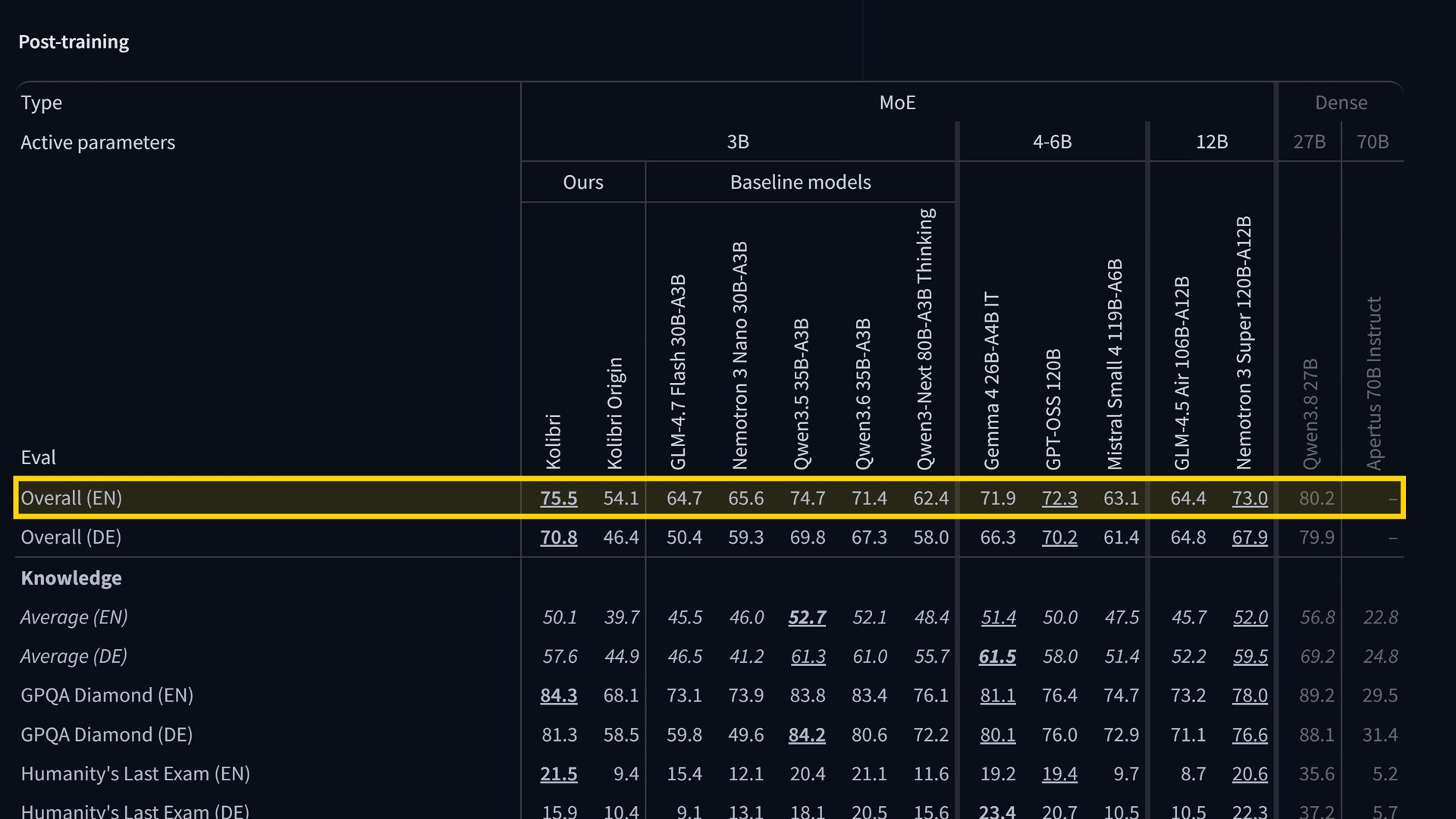
Task: Click the 61.5 Average (DE) score
Action: point(997,656)
